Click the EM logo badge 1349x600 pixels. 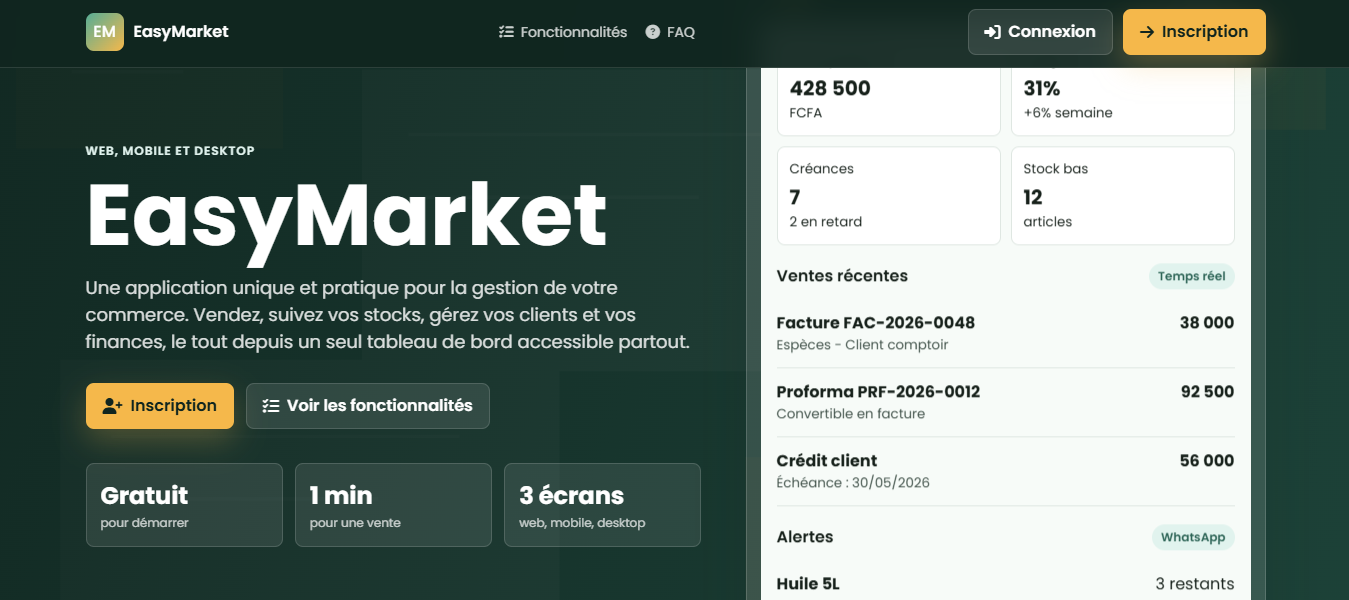tap(105, 32)
